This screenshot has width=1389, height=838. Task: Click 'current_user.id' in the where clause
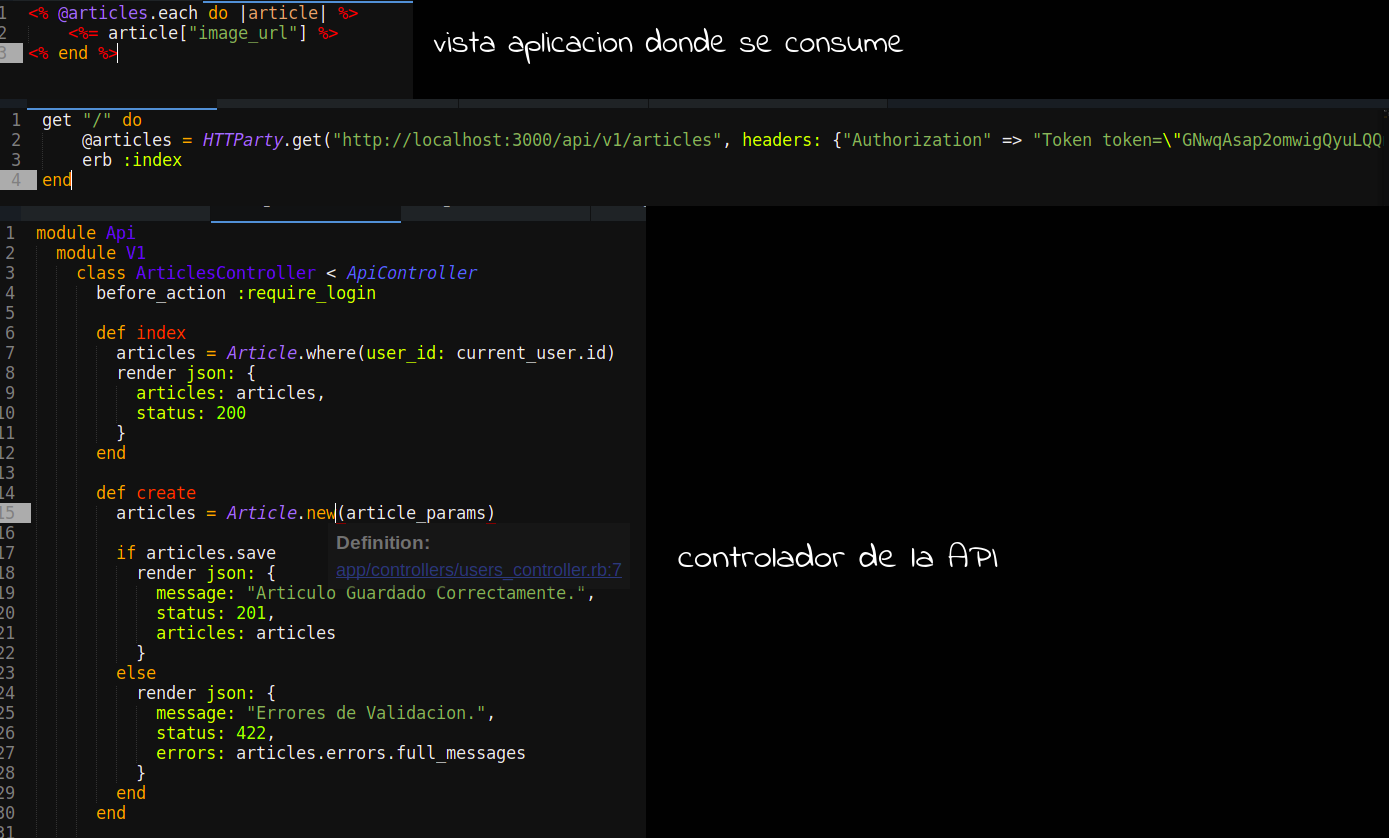point(531,353)
